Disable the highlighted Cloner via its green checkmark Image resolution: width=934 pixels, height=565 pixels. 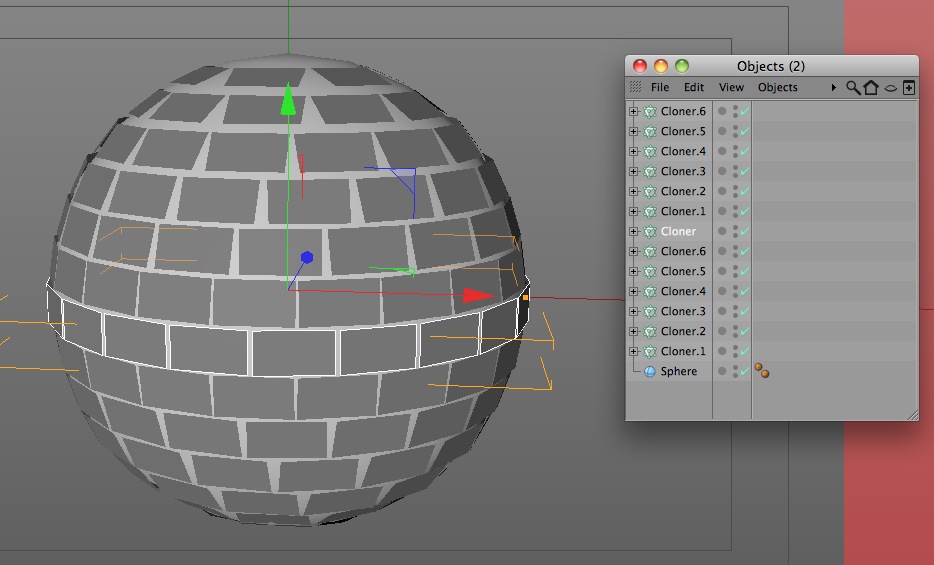[x=745, y=231]
